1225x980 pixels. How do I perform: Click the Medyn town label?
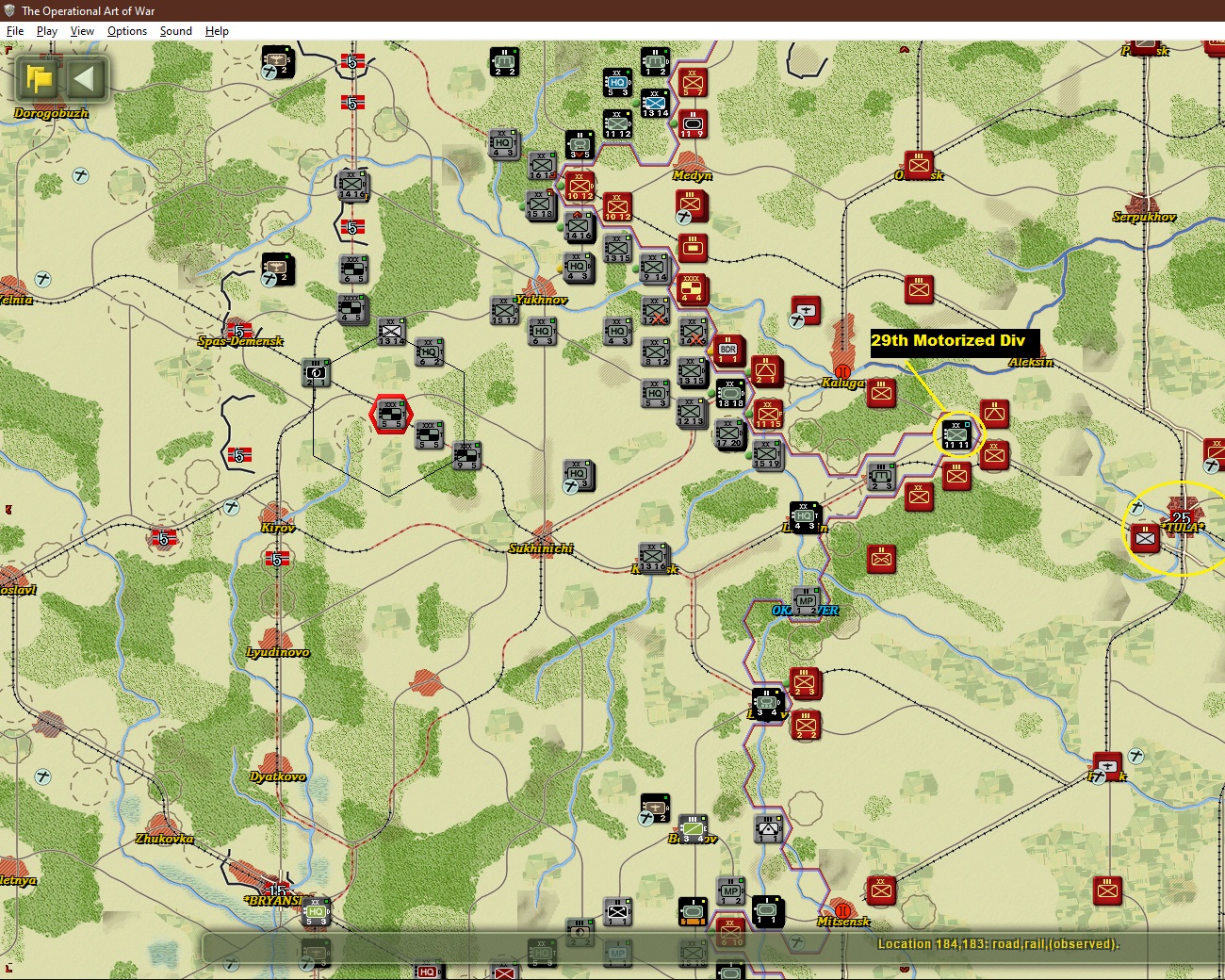[x=693, y=175]
